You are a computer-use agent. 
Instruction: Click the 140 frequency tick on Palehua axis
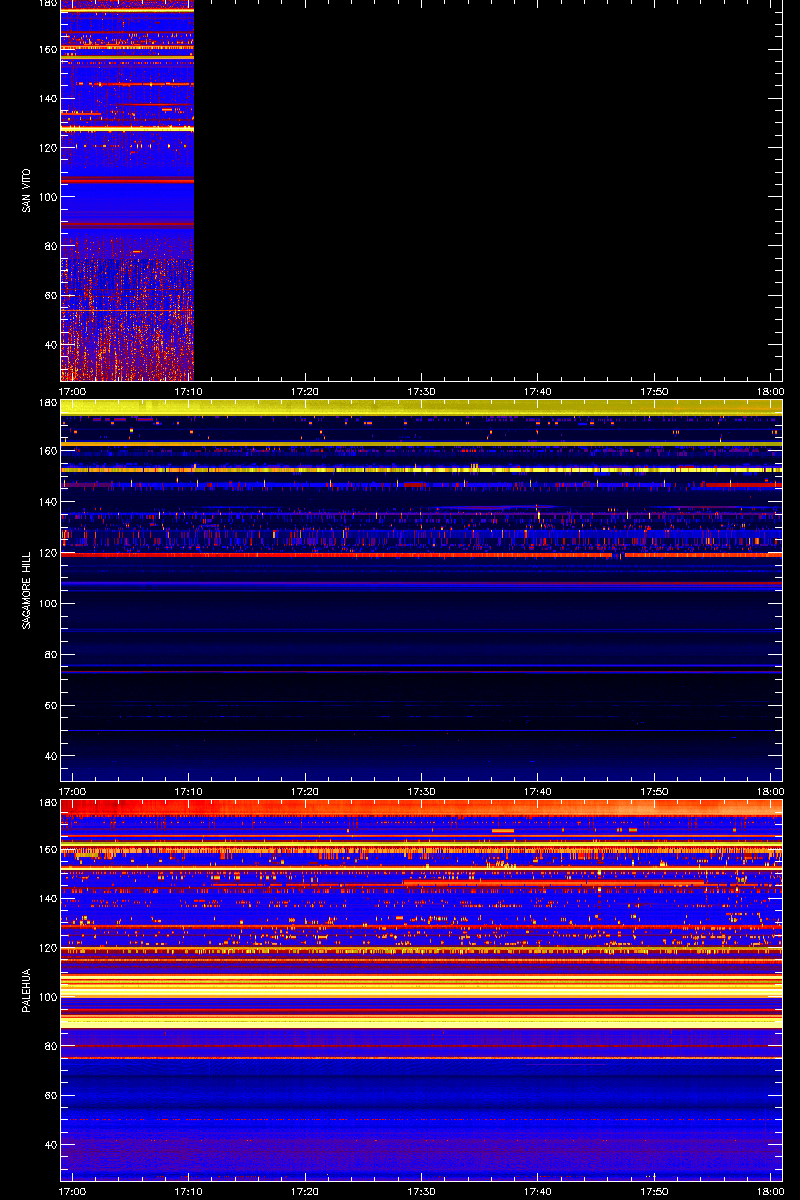point(46,898)
